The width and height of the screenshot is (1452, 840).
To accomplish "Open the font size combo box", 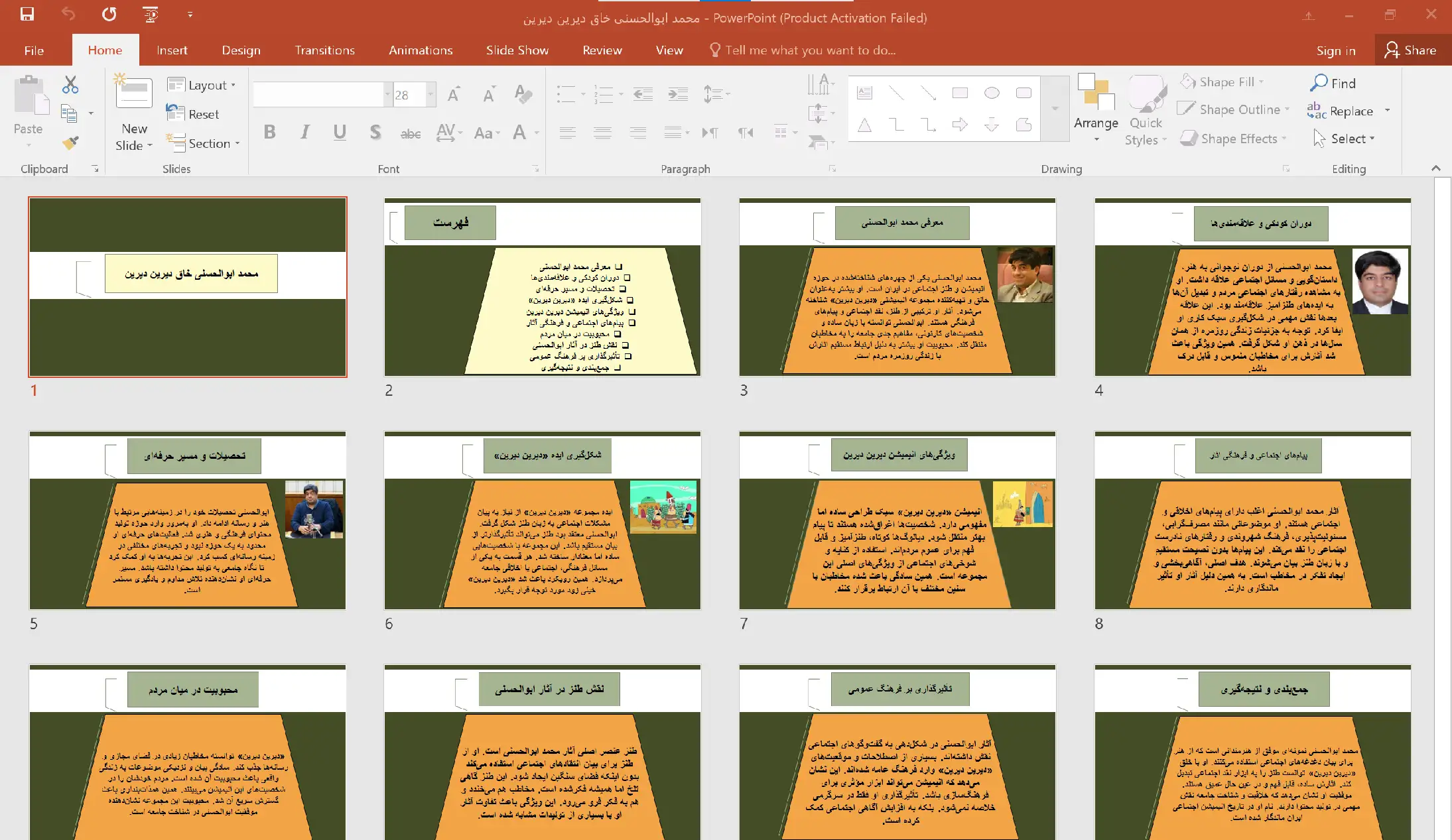I will pyautogui.click(x=413, y=95).
